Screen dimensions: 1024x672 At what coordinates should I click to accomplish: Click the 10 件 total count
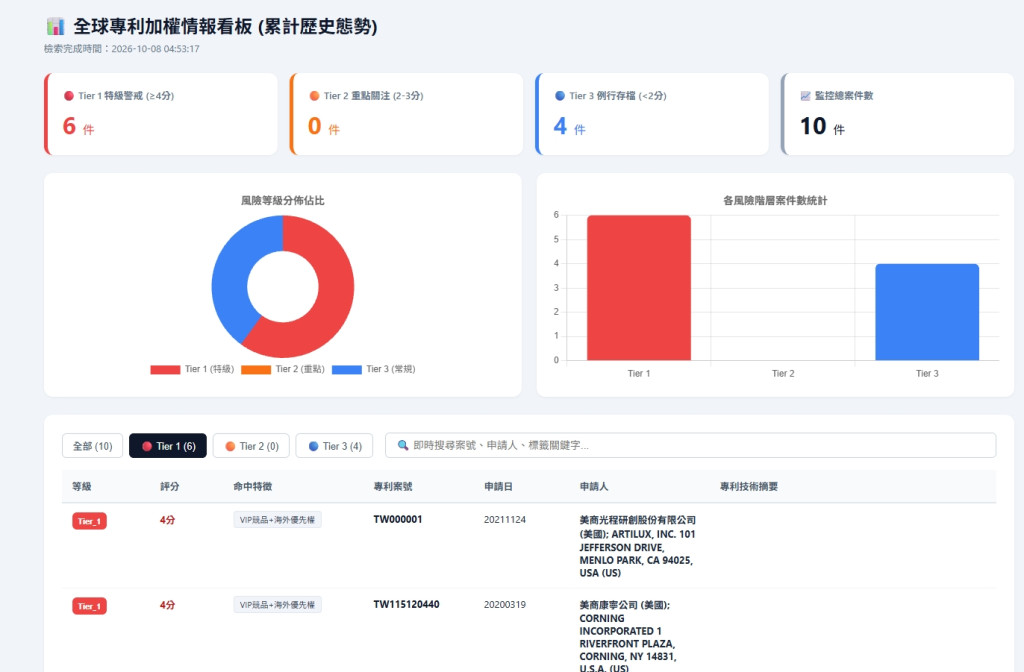coord(822,126)
